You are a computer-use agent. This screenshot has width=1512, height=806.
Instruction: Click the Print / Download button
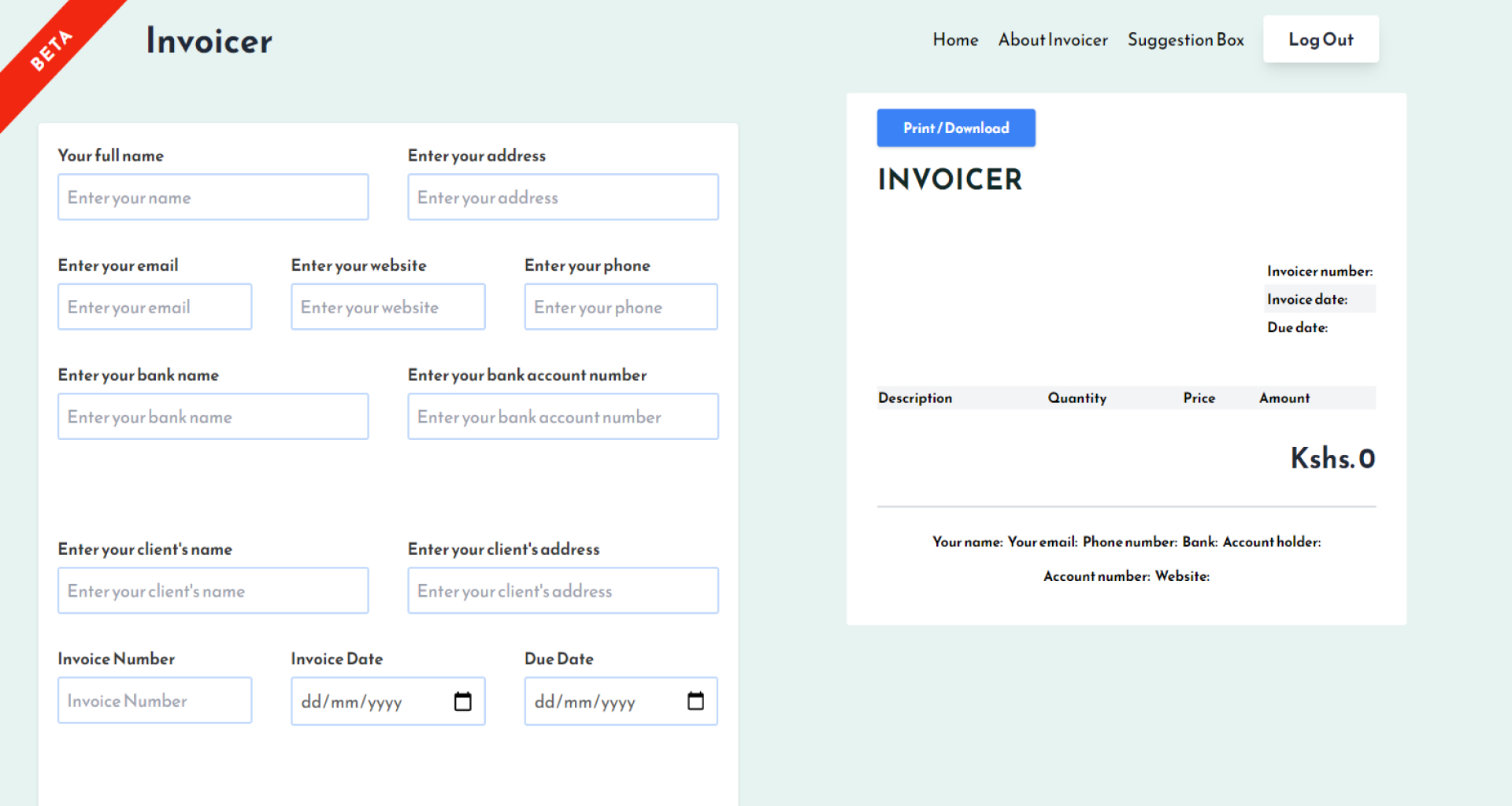[956, 128]
